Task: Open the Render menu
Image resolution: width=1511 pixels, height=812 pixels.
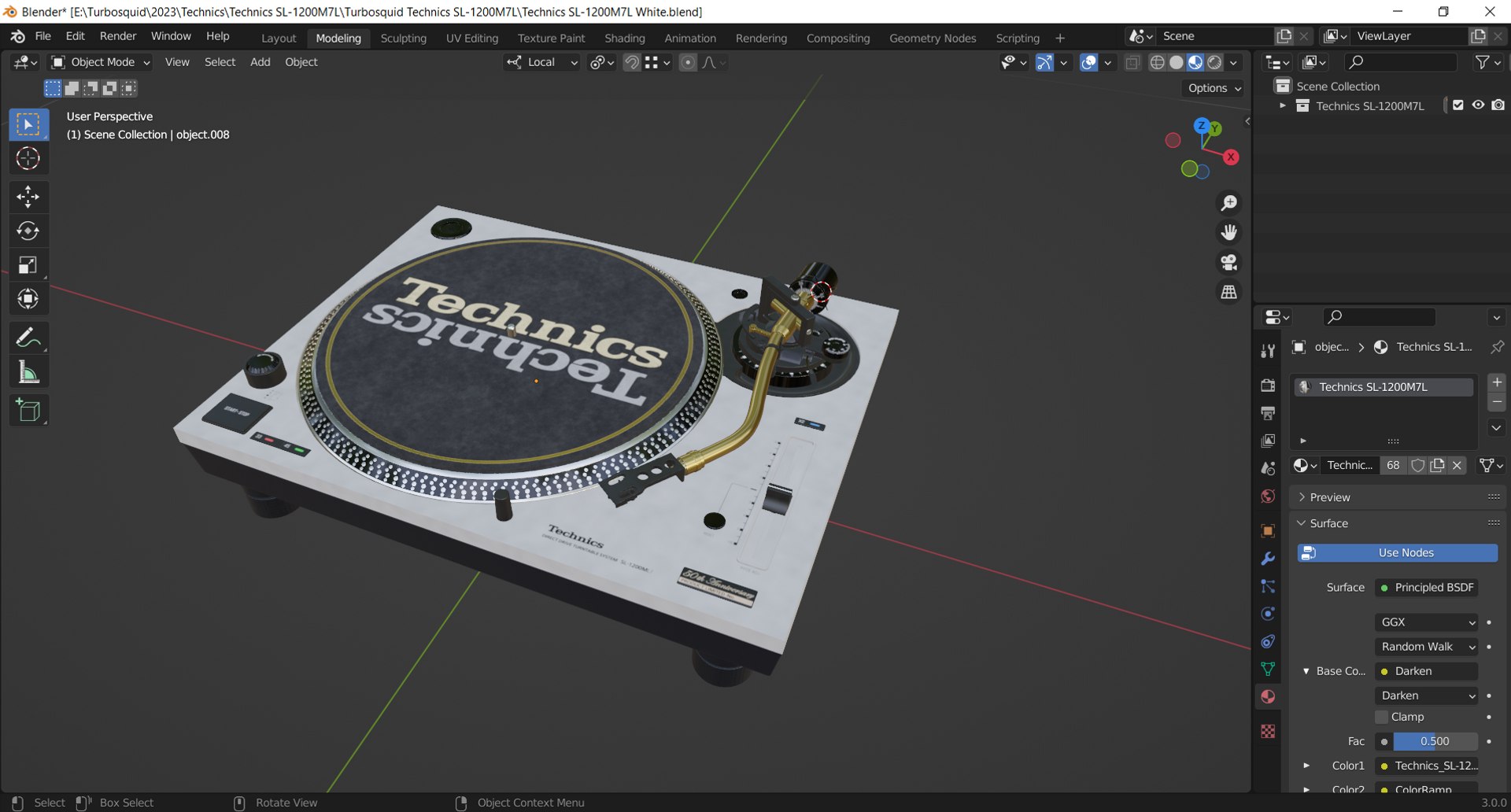Action: [x=118, y=36]
